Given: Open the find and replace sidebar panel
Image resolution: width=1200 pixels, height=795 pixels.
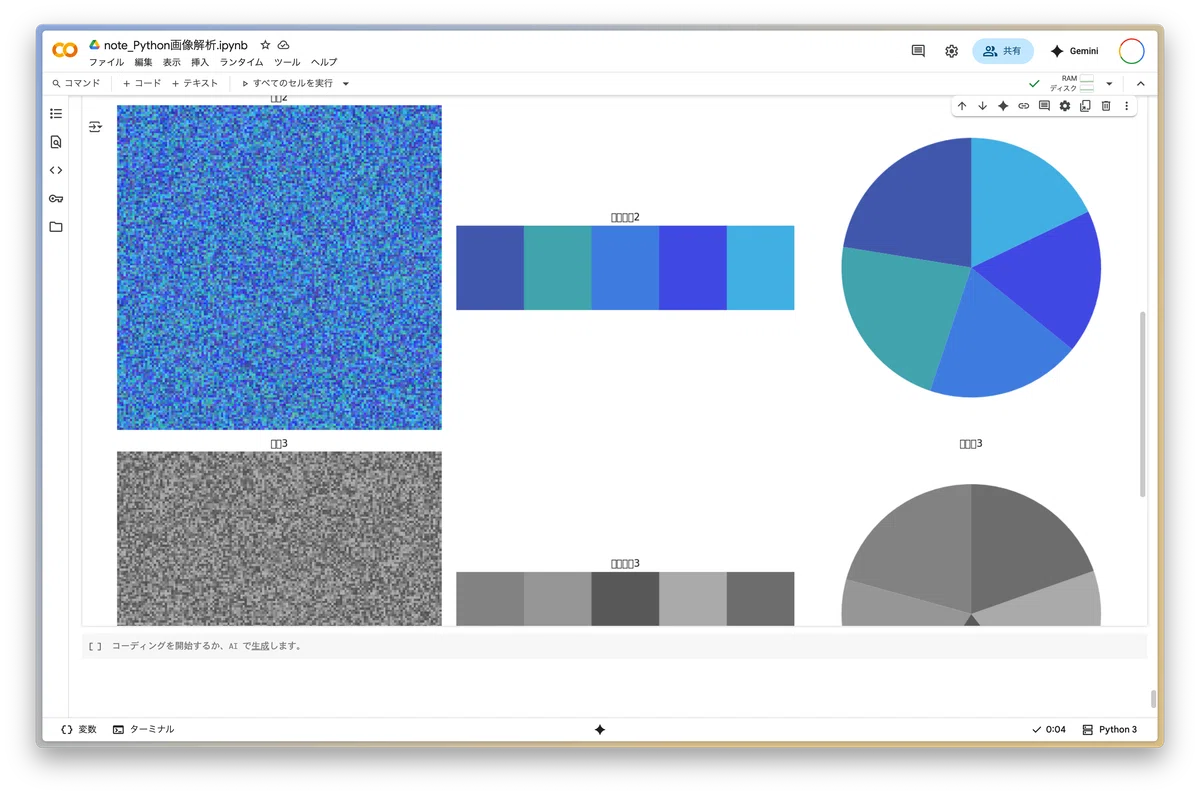Looking at the screenshot, I should 56,142.
